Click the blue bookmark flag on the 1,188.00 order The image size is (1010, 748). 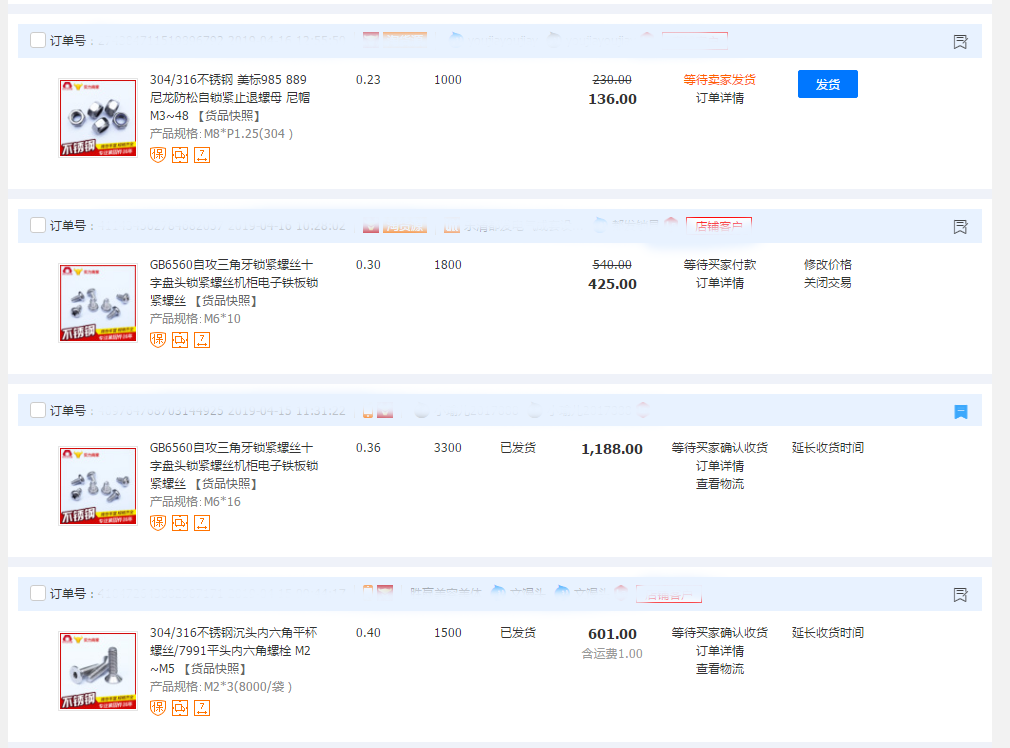(x=960, y=411)
